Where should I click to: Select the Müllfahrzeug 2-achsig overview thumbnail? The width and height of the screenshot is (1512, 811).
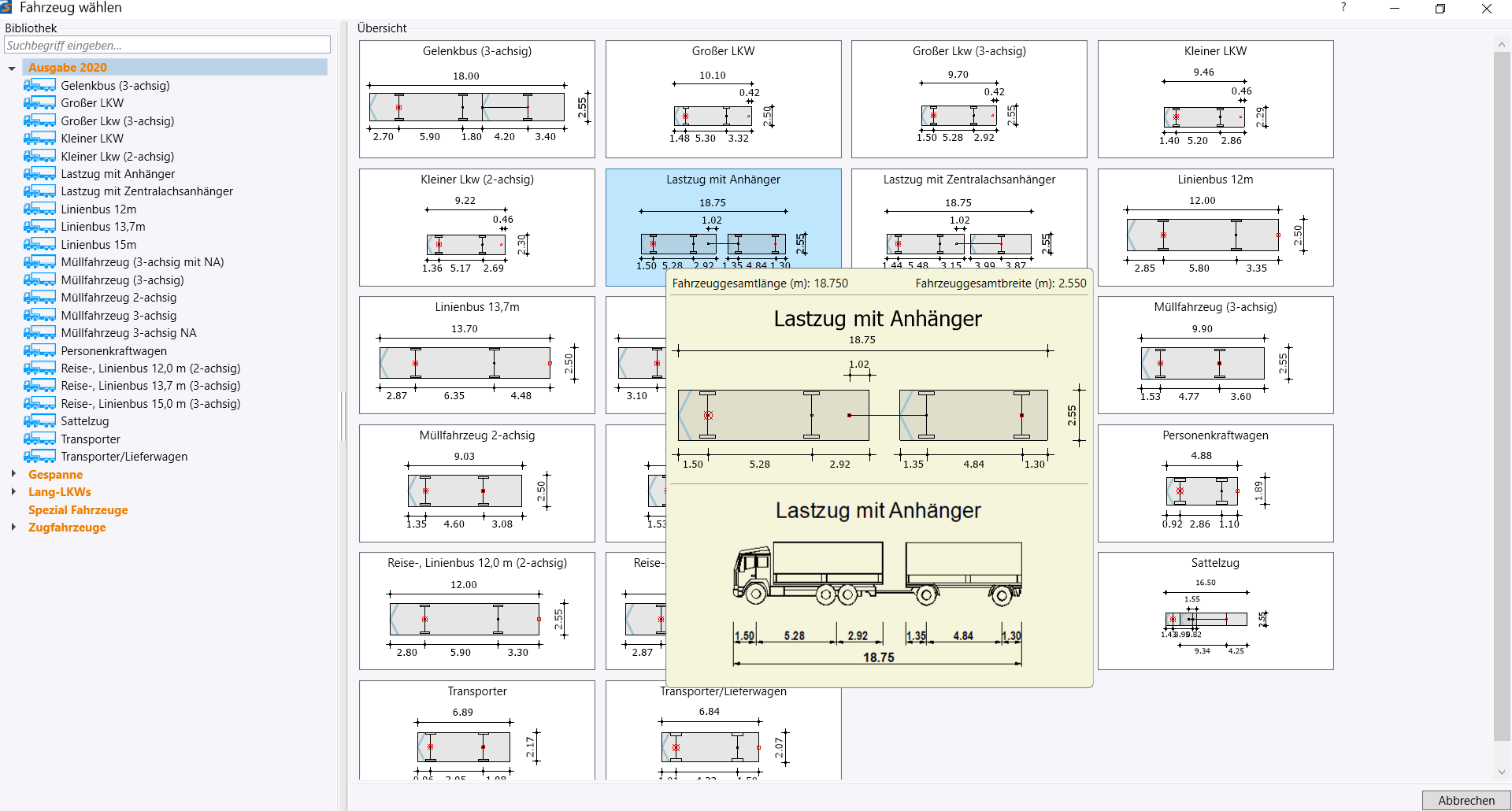477,483
